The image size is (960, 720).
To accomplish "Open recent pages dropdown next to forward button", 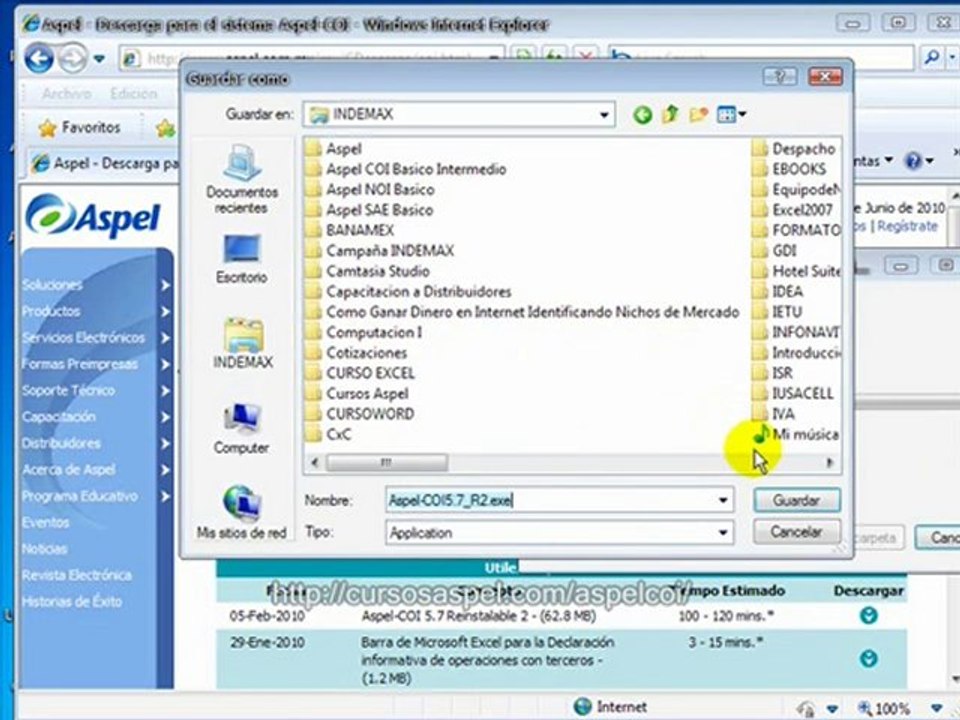I will tap(99, 59).
